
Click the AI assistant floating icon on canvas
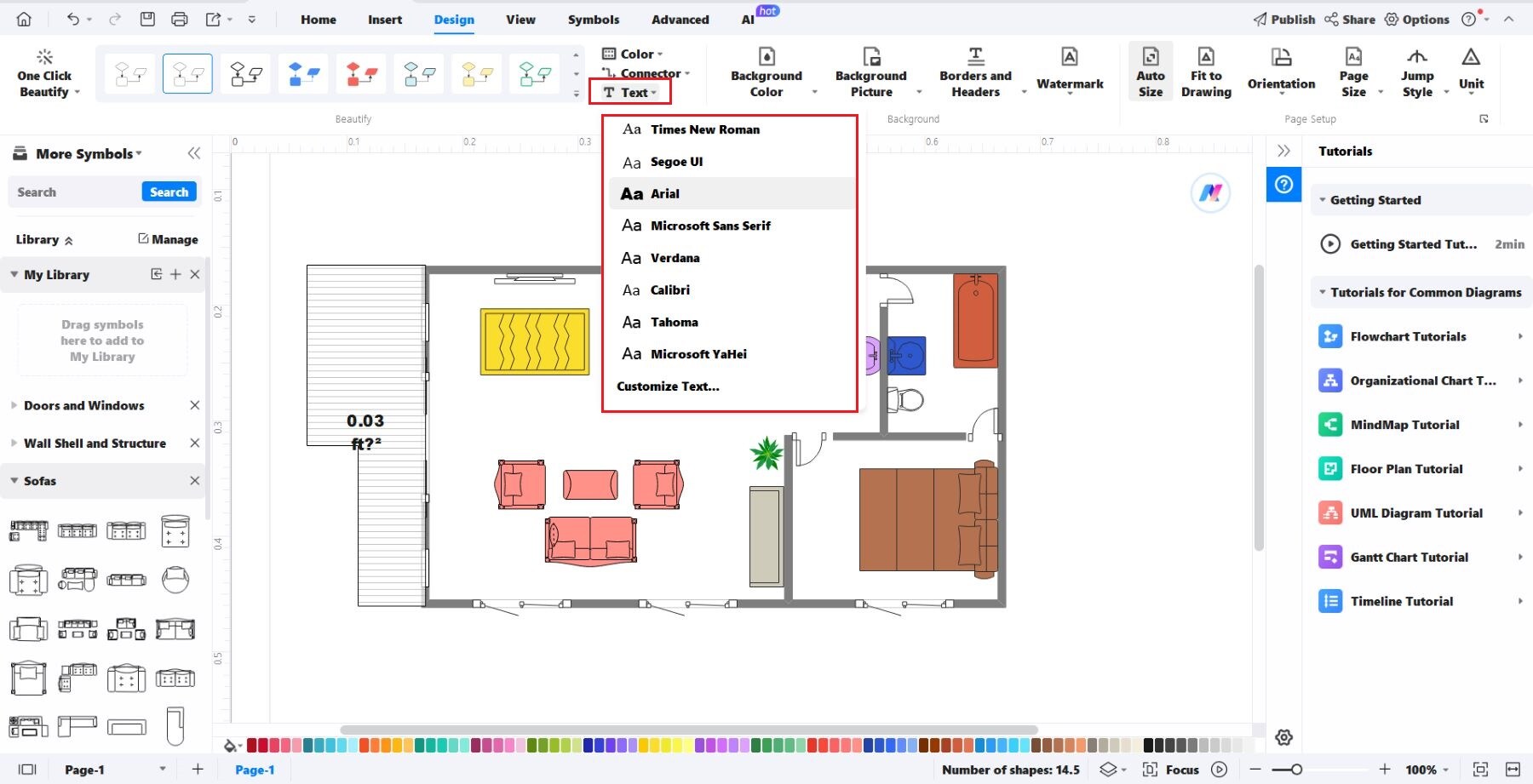tap(1210, 193)
